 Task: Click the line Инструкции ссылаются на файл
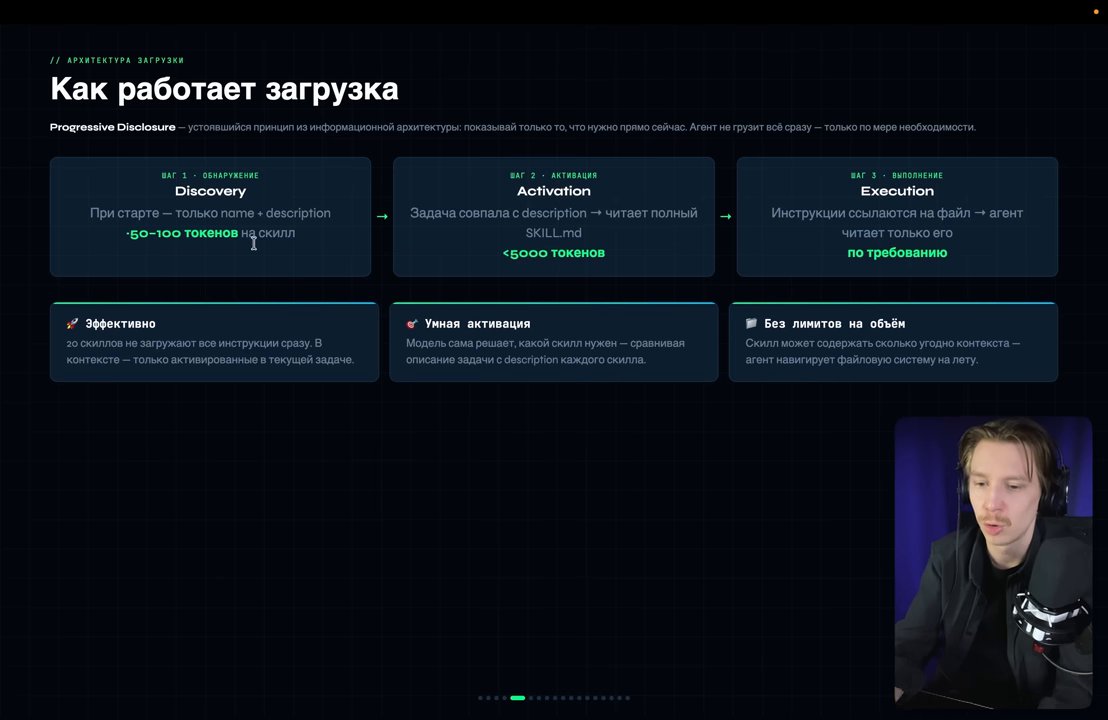[897, 213]
